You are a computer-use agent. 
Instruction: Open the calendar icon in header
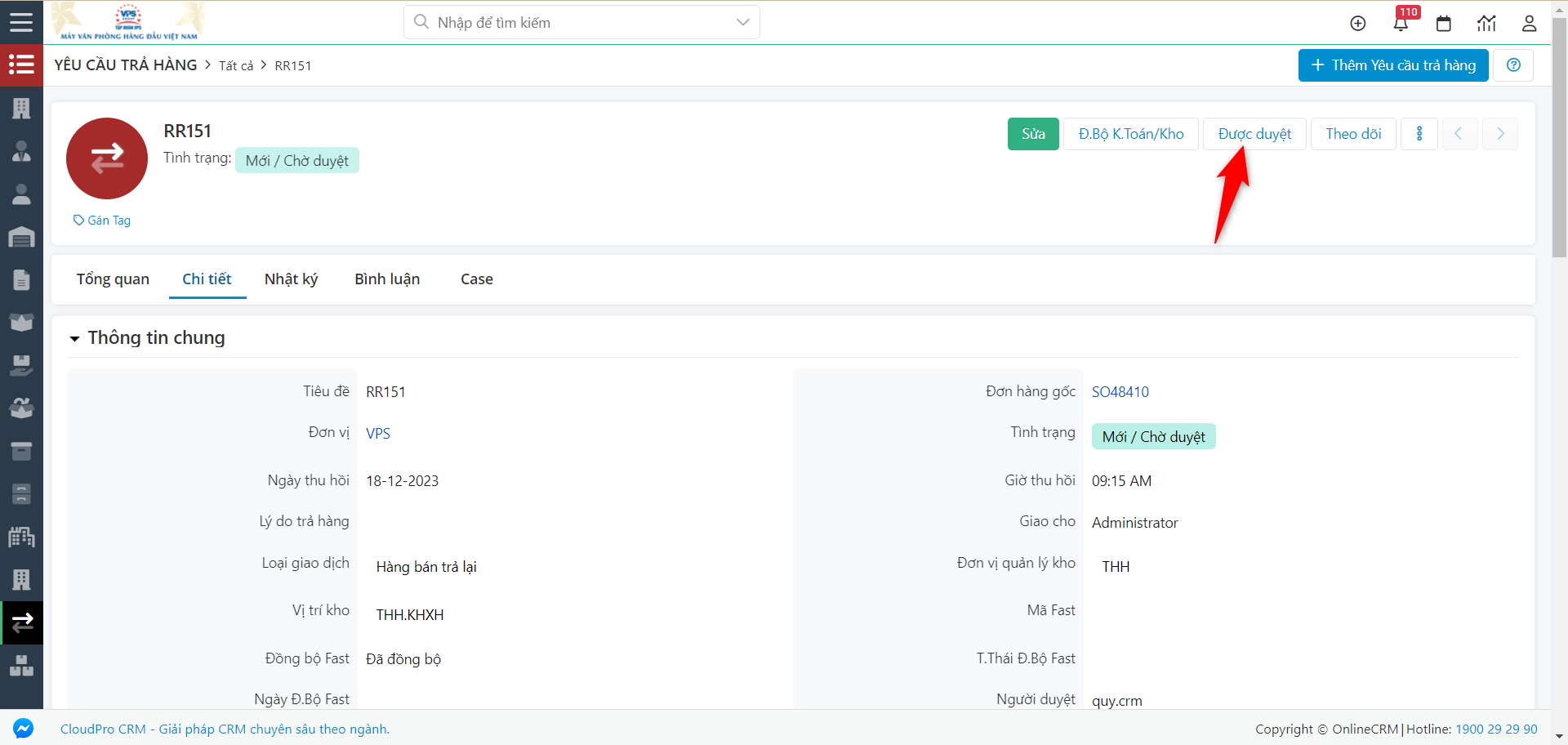tap(1444, 23)
